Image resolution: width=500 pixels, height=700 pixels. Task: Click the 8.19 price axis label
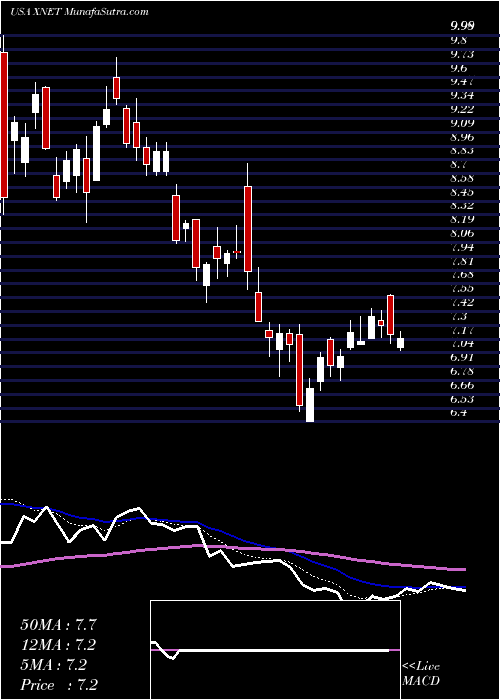tap(462, 219)
